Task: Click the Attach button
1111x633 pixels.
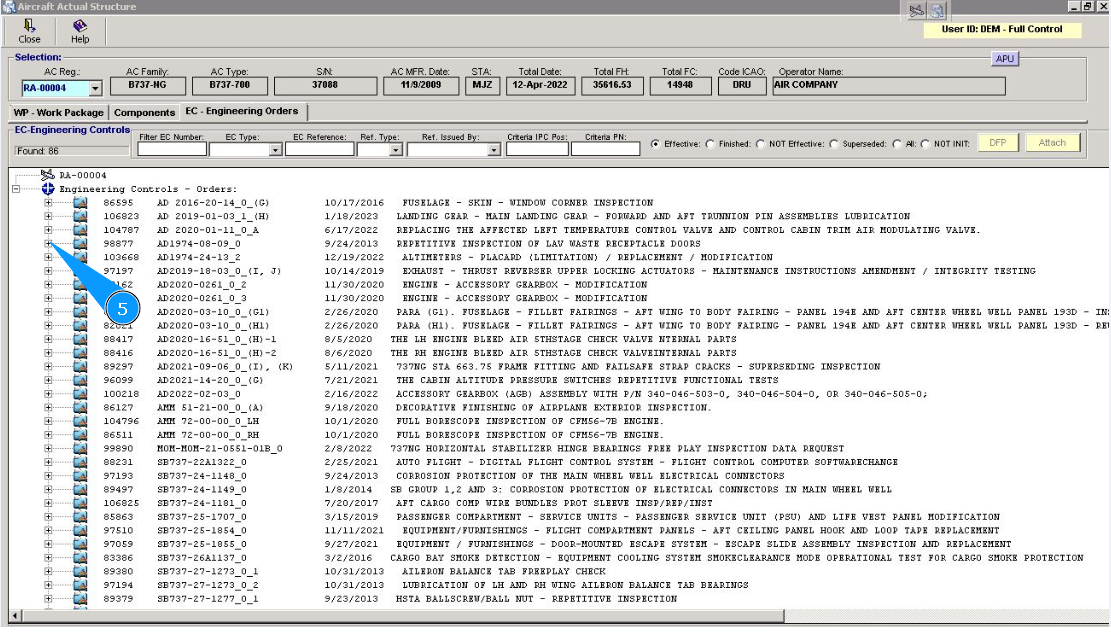Action: coord(1052,142)
